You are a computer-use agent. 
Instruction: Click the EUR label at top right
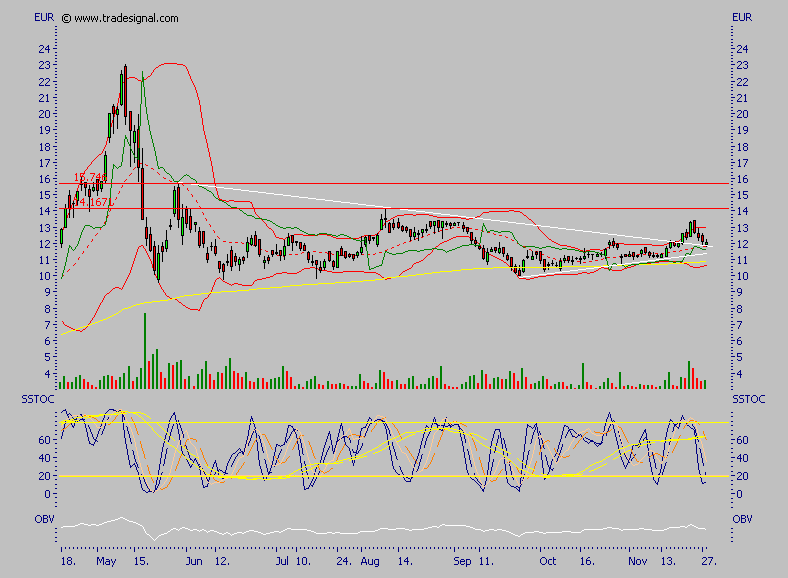point(742,18)
